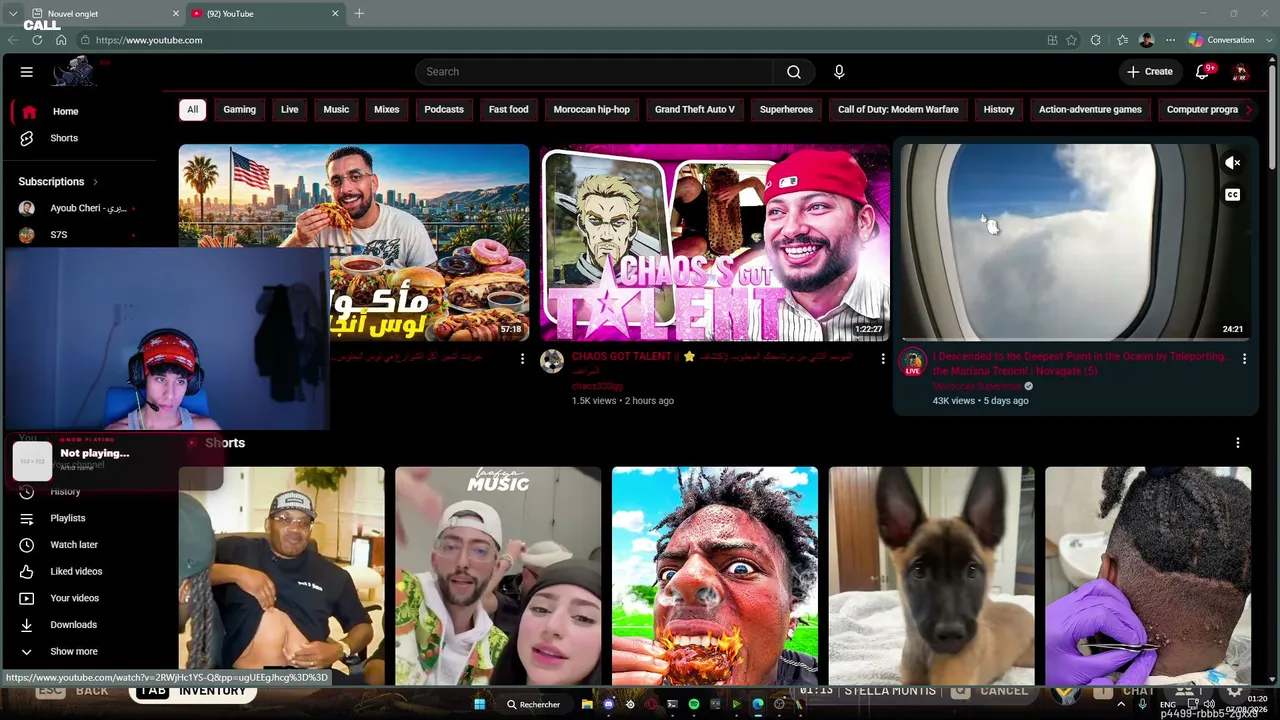Open the Windows Start menu
This screenshot has width=1280, height=720.
pos(480,704)
